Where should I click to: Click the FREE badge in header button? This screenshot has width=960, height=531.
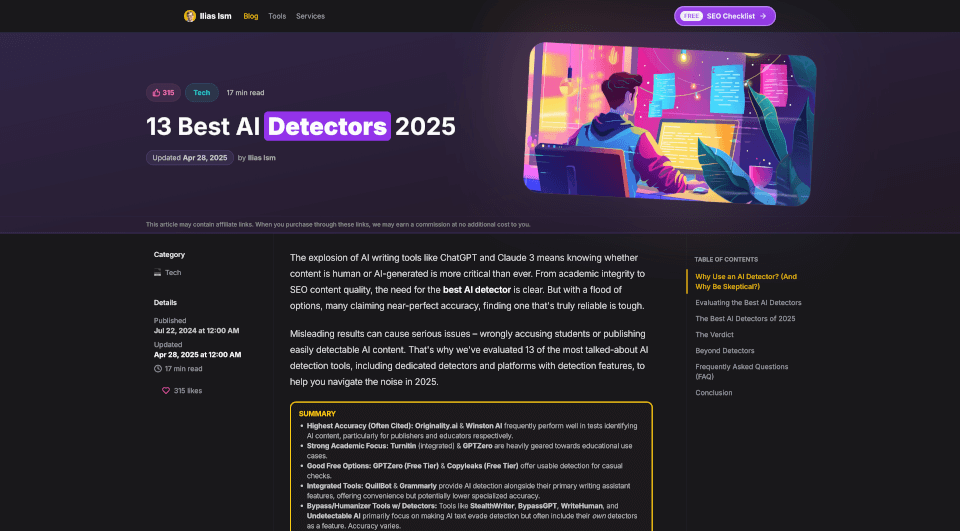tap(691, 16)
